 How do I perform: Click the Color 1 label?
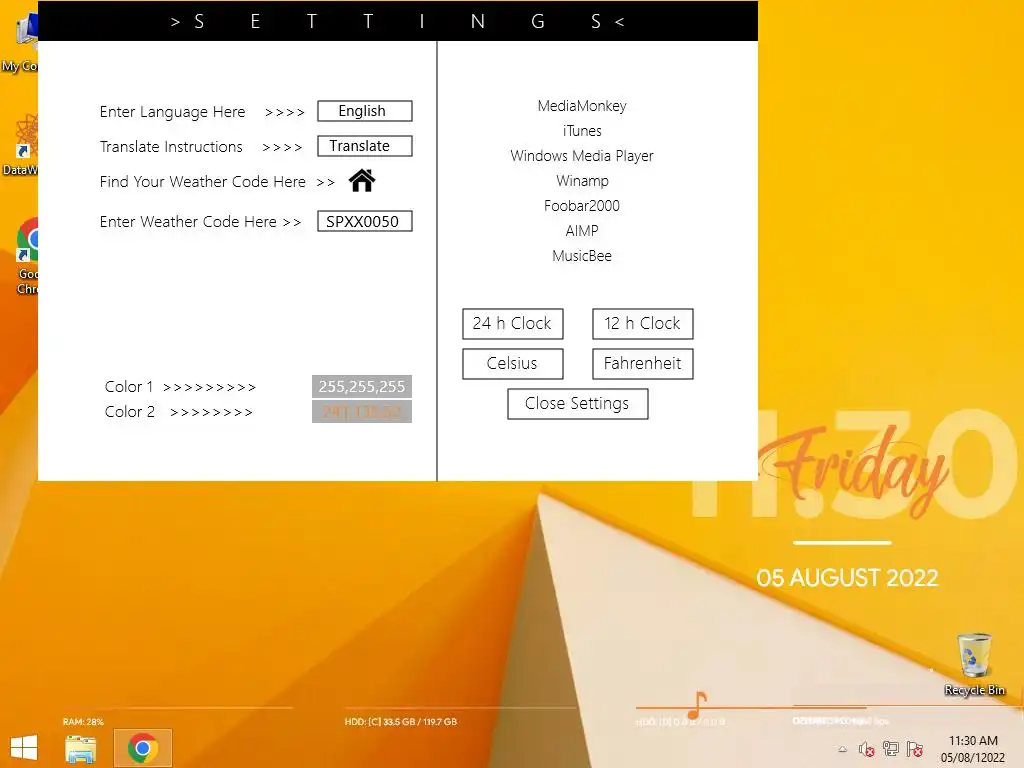[129, 387]
